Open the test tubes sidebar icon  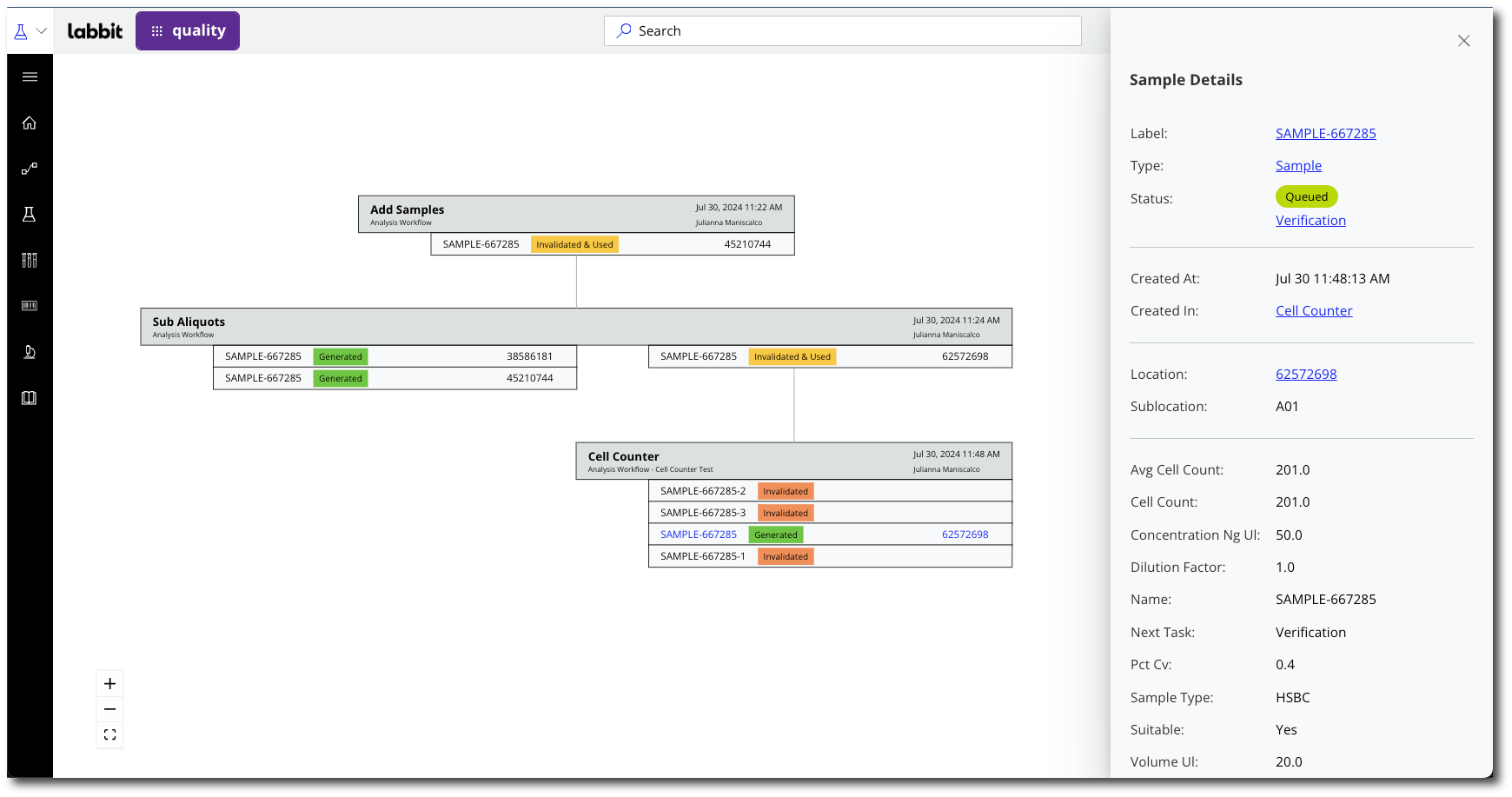pyautogui.click(x=30, y=260)
